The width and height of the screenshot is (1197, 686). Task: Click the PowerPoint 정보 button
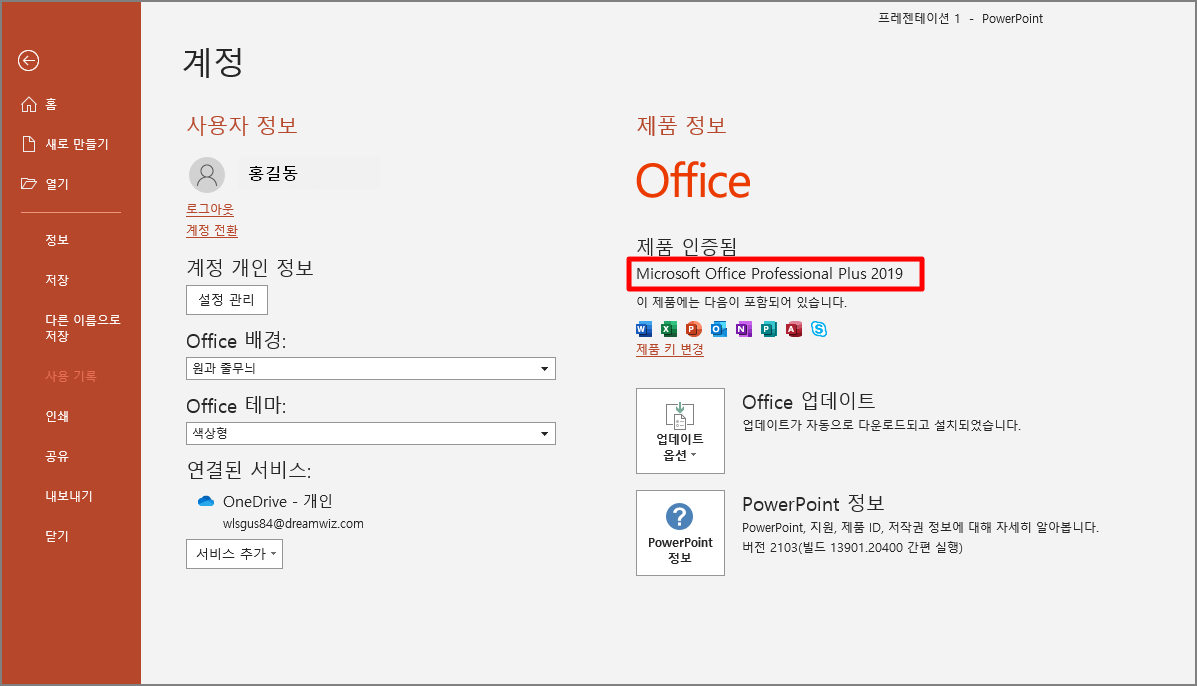point(680,533)
